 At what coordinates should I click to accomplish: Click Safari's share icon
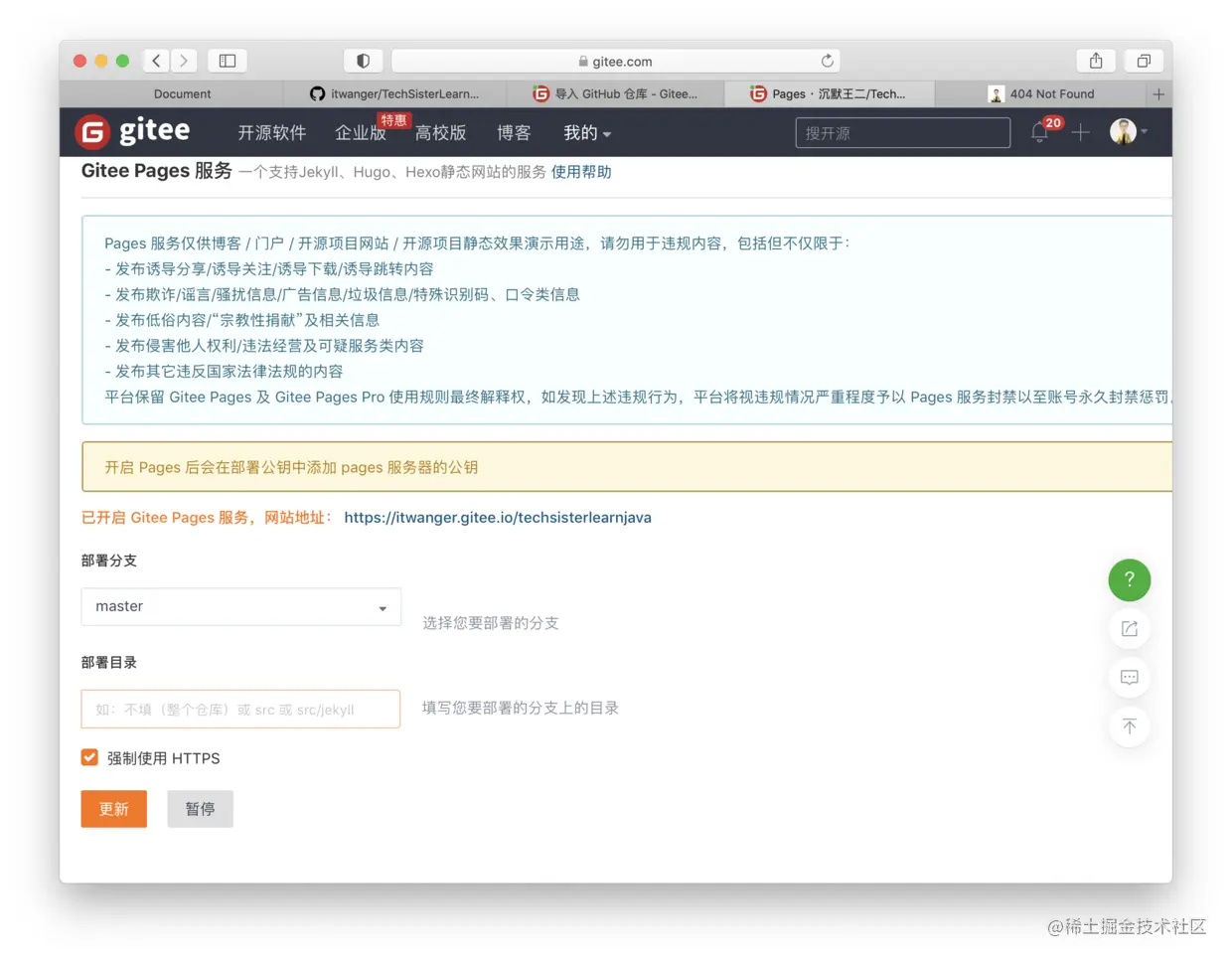tap(1095, 61)
